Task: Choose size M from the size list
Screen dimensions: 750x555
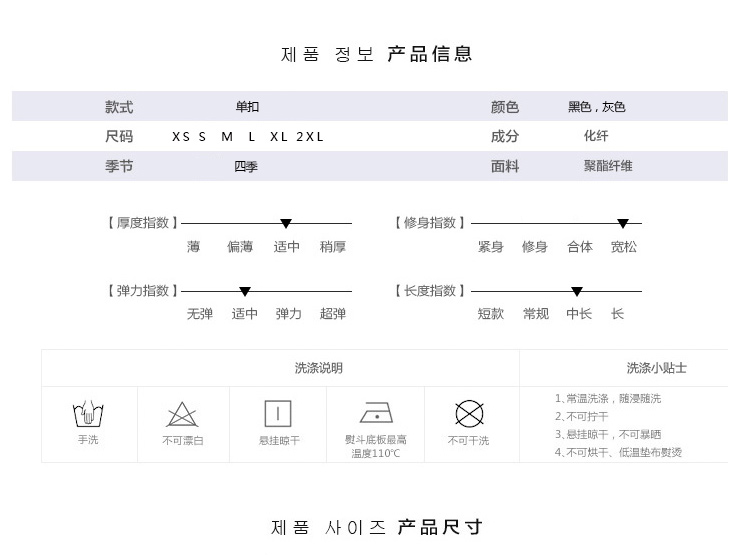Action: (x=227, y=137)
